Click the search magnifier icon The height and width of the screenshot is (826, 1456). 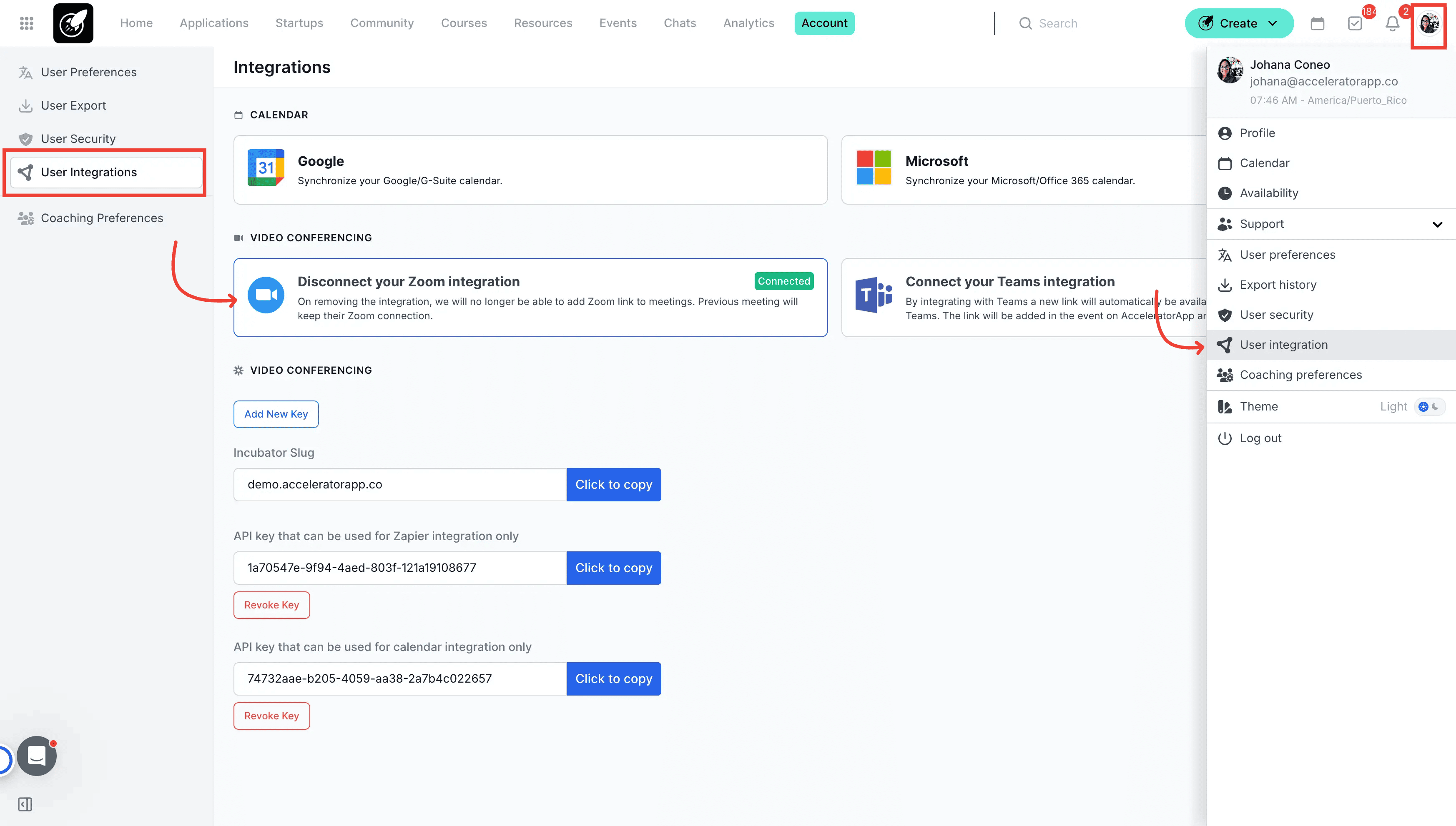point(1025,23)
